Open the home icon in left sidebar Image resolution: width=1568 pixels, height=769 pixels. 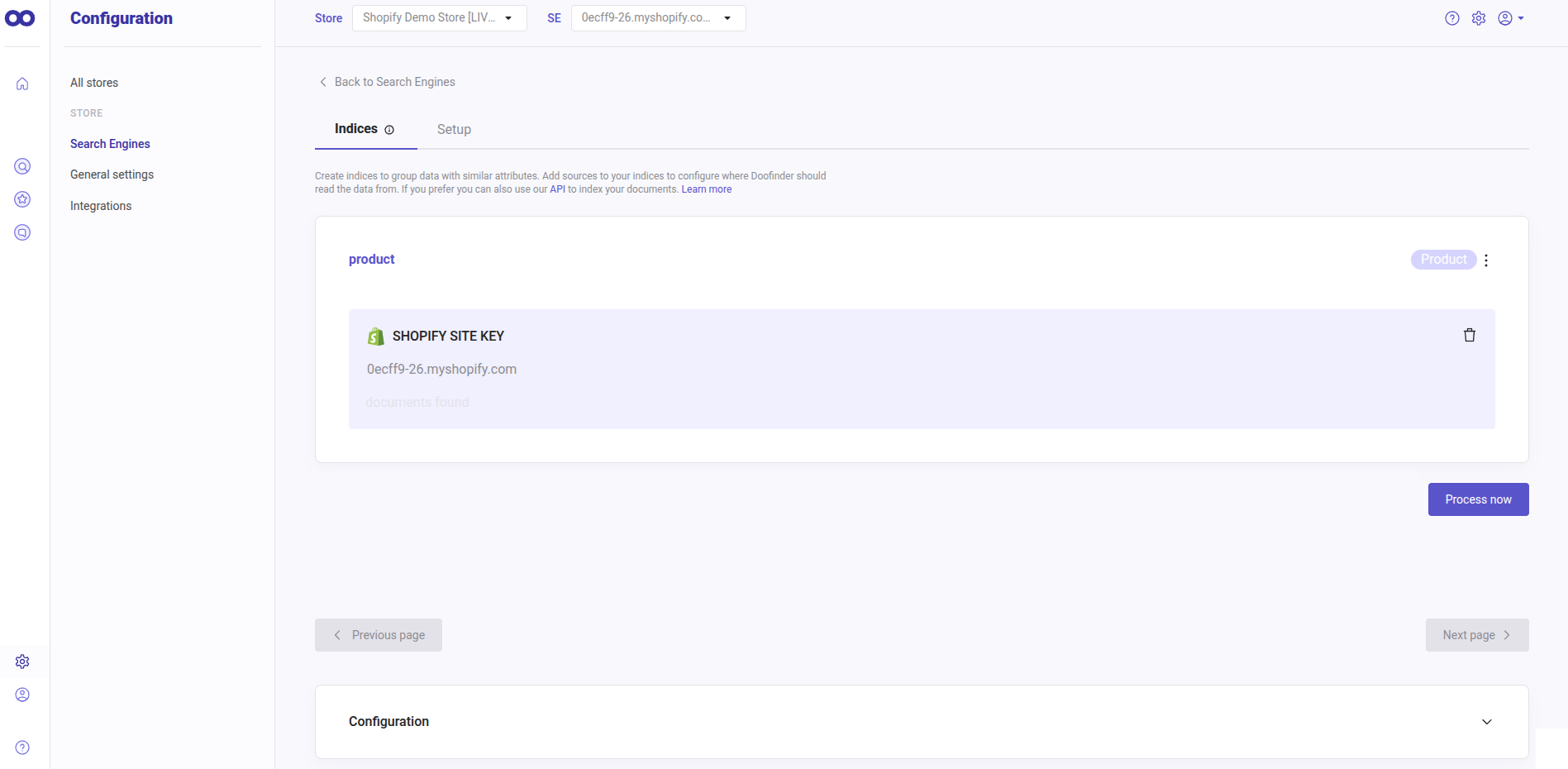(x=22, y=84)
